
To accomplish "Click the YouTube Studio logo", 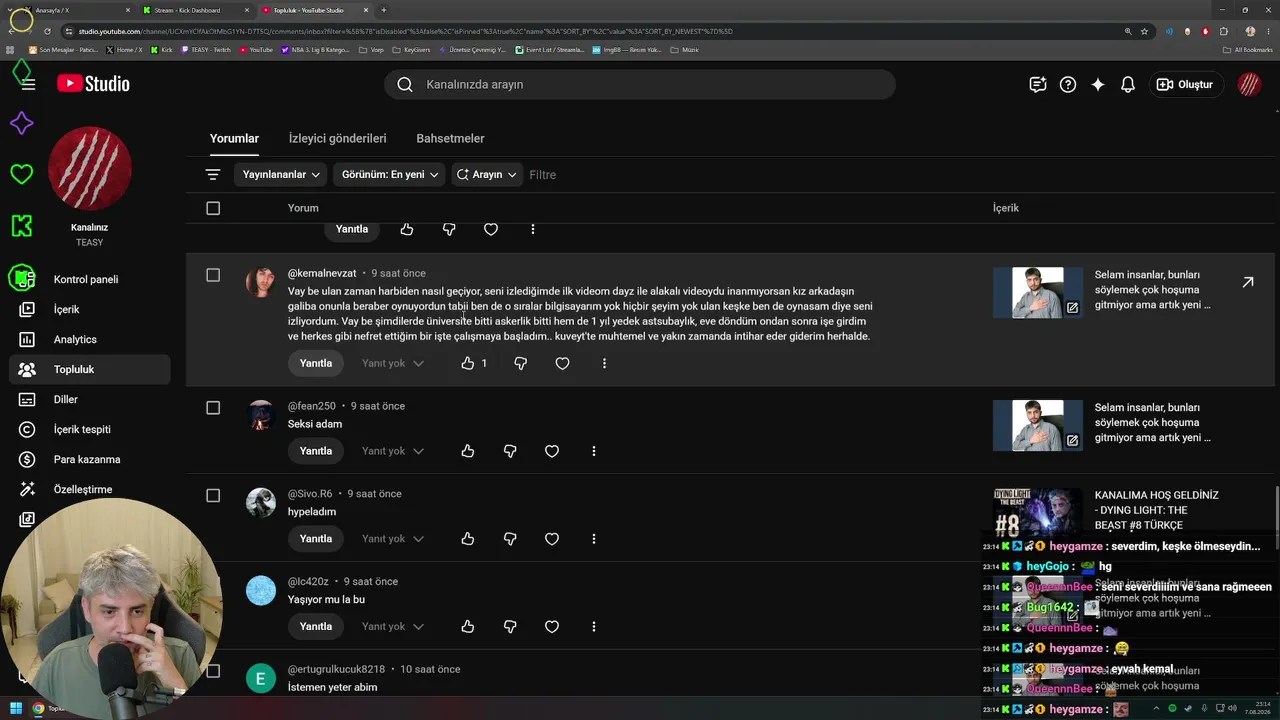I will 93,84.
